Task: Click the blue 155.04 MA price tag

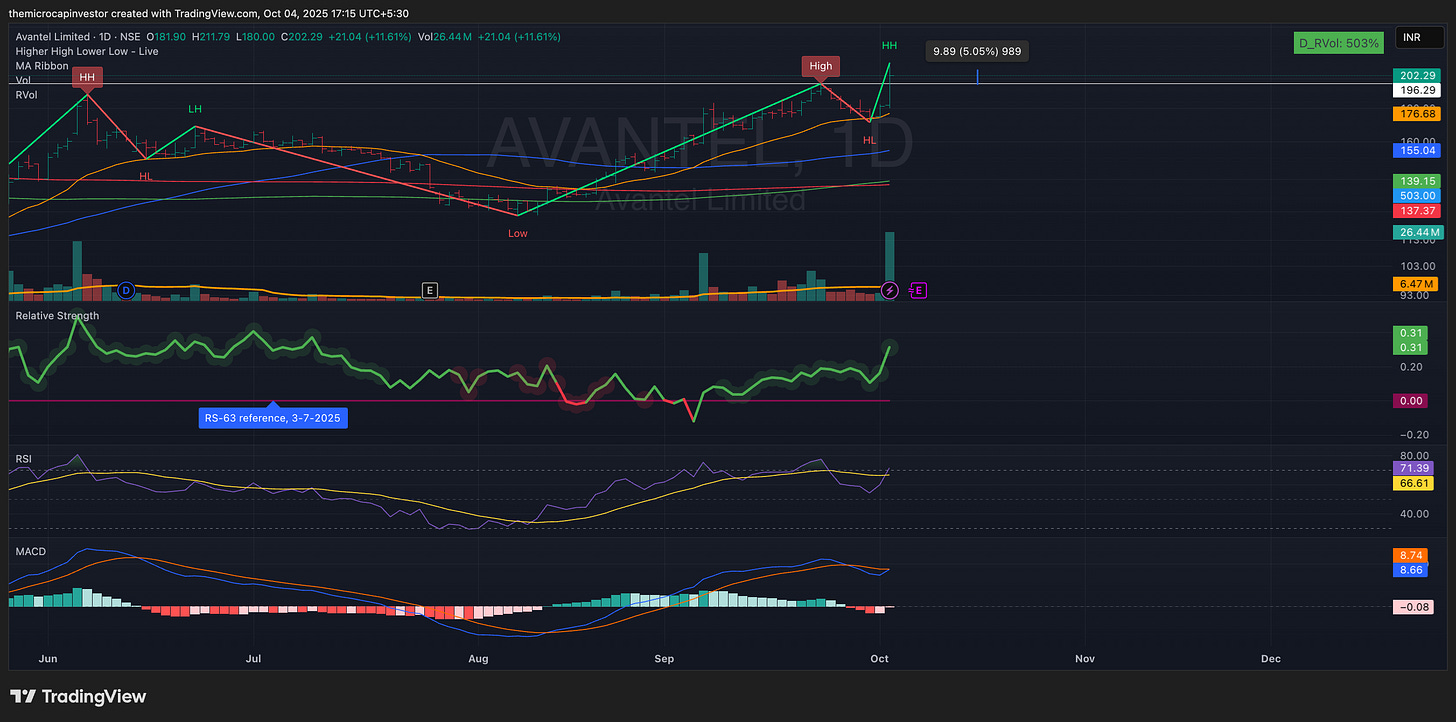Action: click(x=1415, y=150)
